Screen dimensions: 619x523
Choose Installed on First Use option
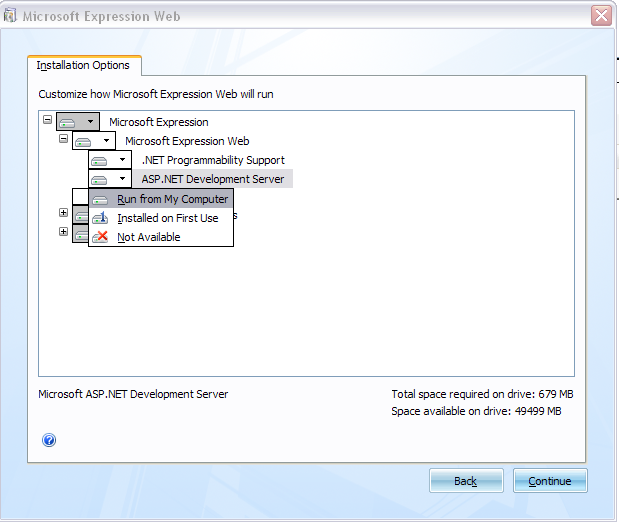tap(161, 218)
